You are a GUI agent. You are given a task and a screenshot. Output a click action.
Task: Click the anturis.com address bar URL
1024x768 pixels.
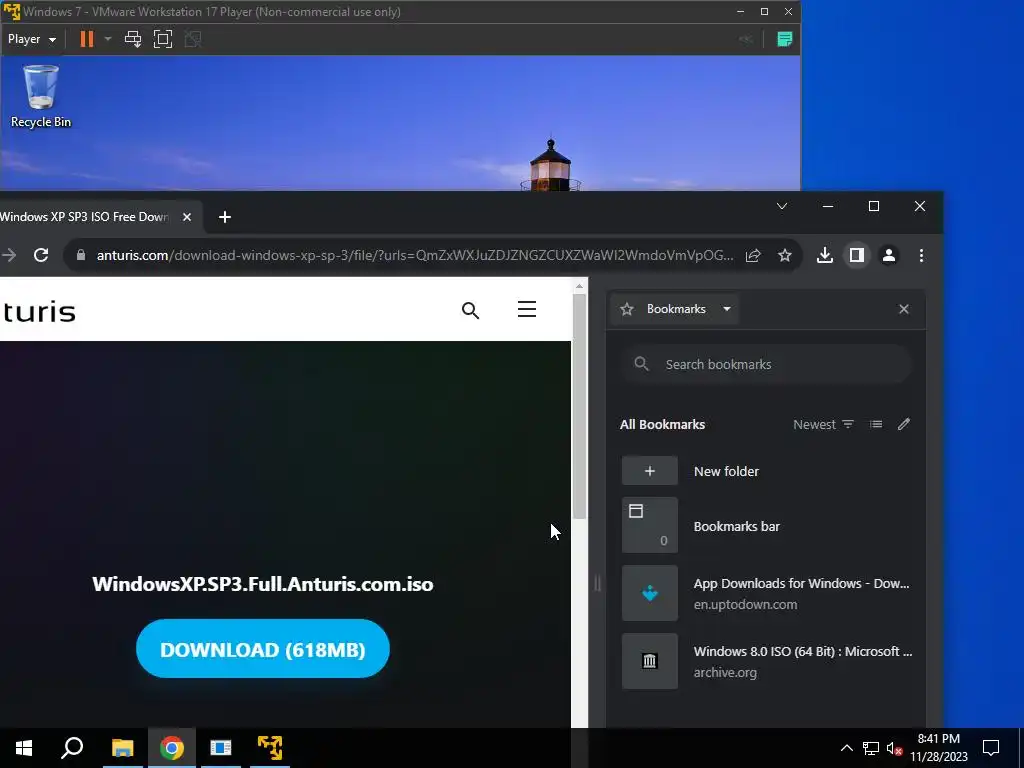coord(415,255)
